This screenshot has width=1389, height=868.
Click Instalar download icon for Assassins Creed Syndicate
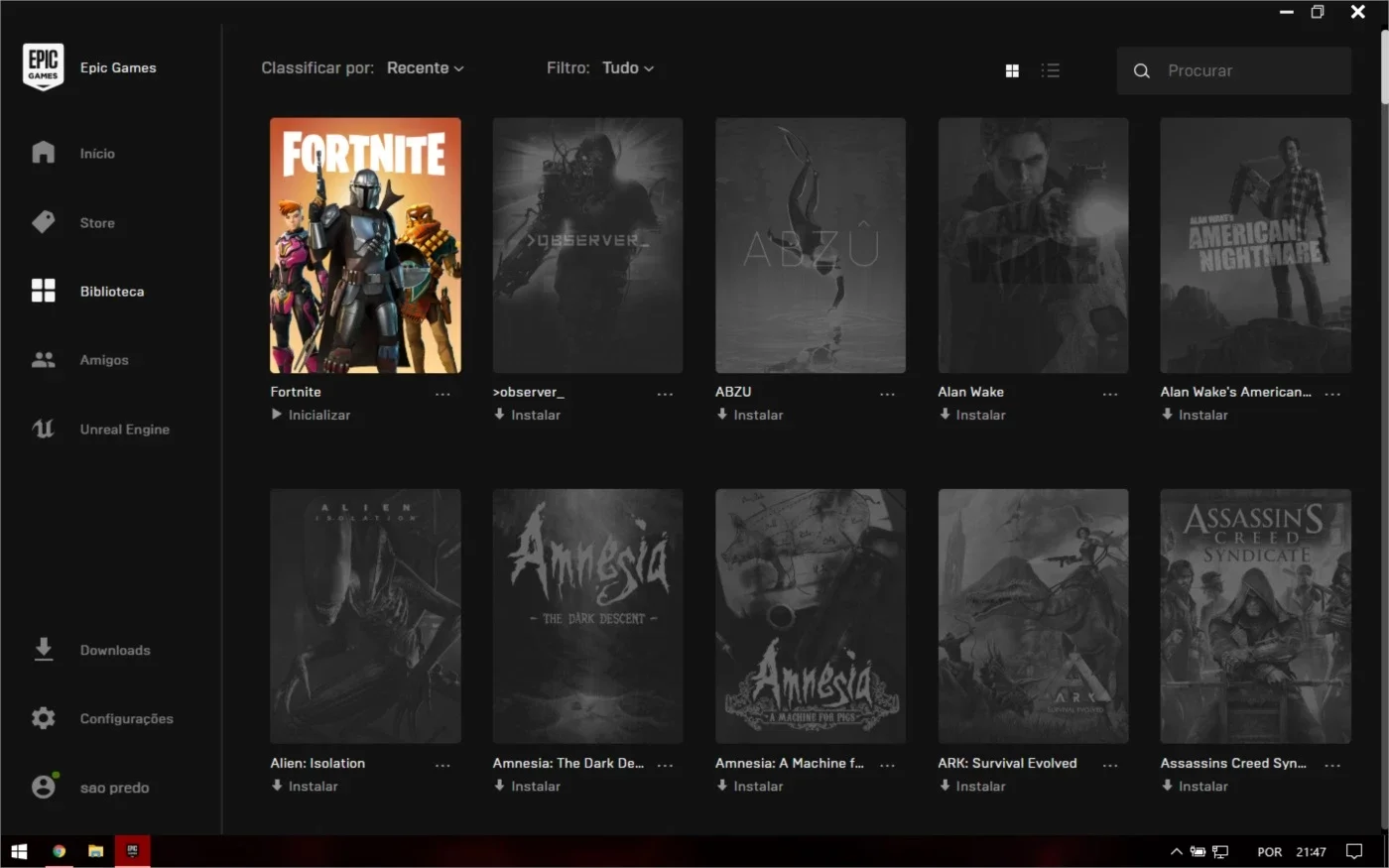(1167, 785)
